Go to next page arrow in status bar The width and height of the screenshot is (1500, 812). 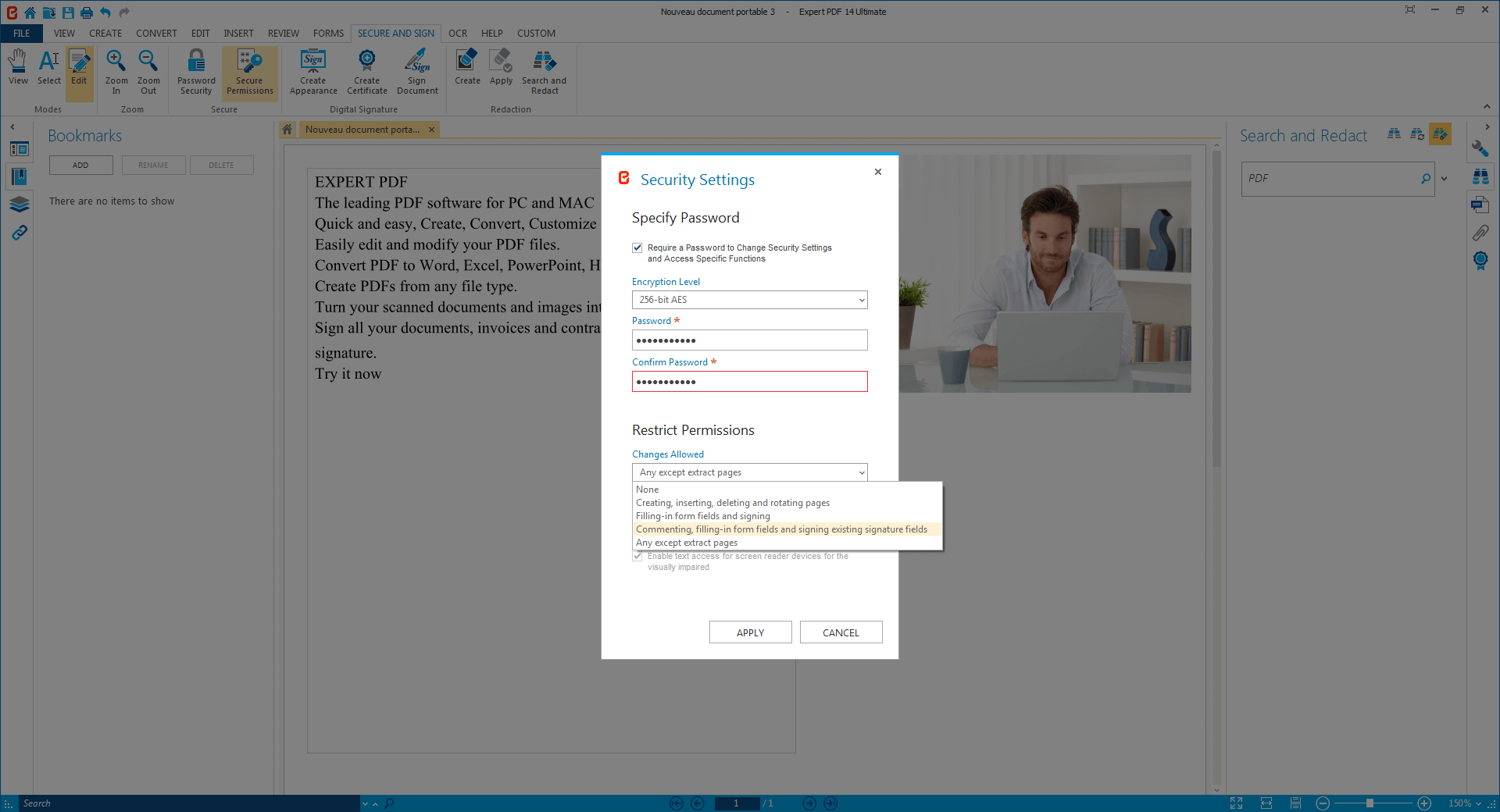coord(809,803)
